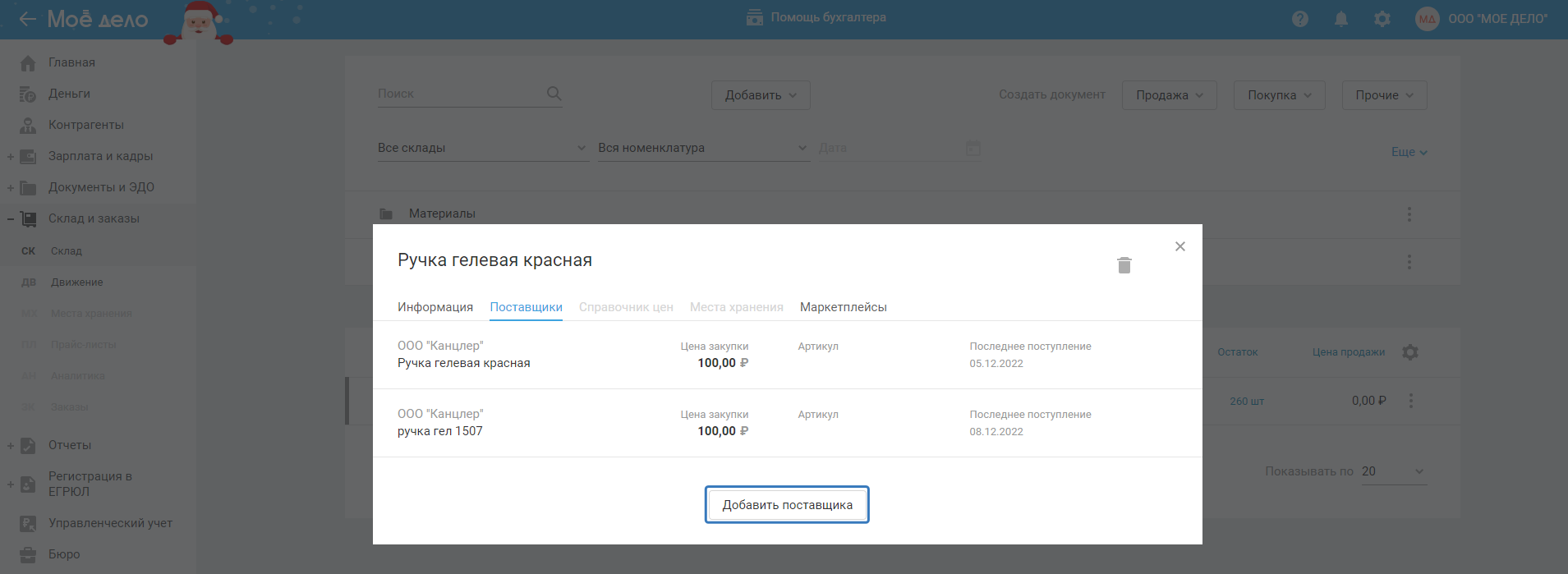Screen dimensions: 1568x574
Task: Collapse the Склад и заказы section
Action: pos(11,219)
